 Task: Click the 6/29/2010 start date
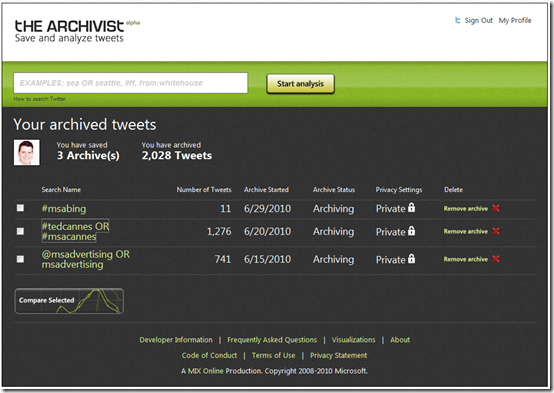267,209
